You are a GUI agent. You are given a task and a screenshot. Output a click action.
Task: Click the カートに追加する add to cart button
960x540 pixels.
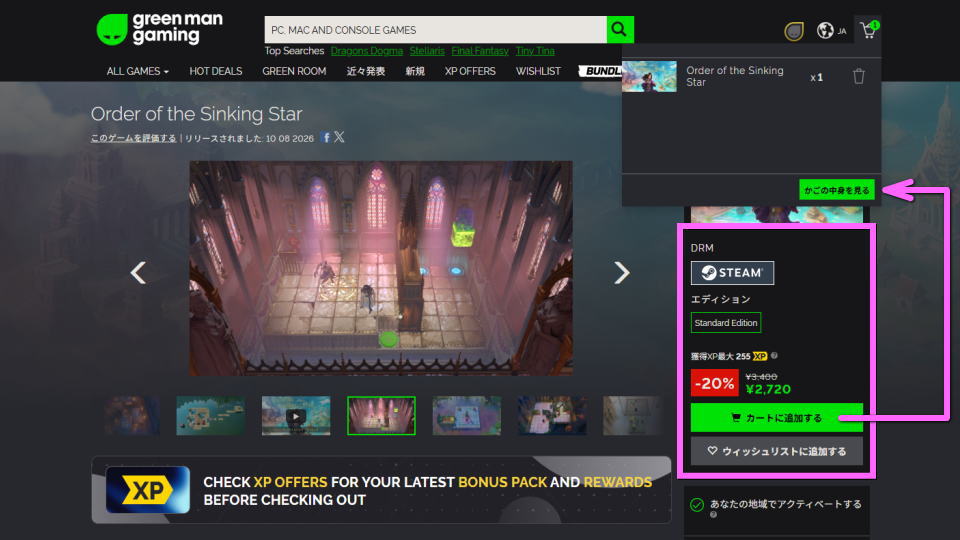click(x=776, y=418)
